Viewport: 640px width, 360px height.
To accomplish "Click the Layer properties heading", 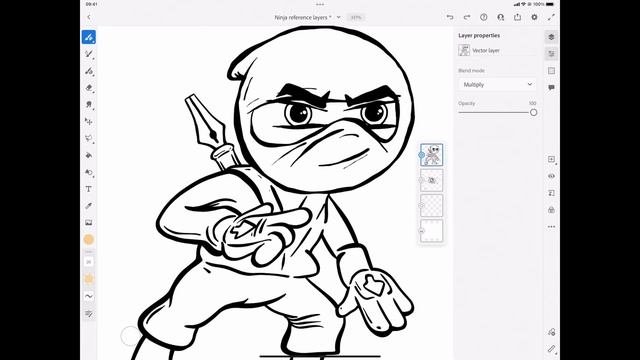I will [x=479, y=36].
